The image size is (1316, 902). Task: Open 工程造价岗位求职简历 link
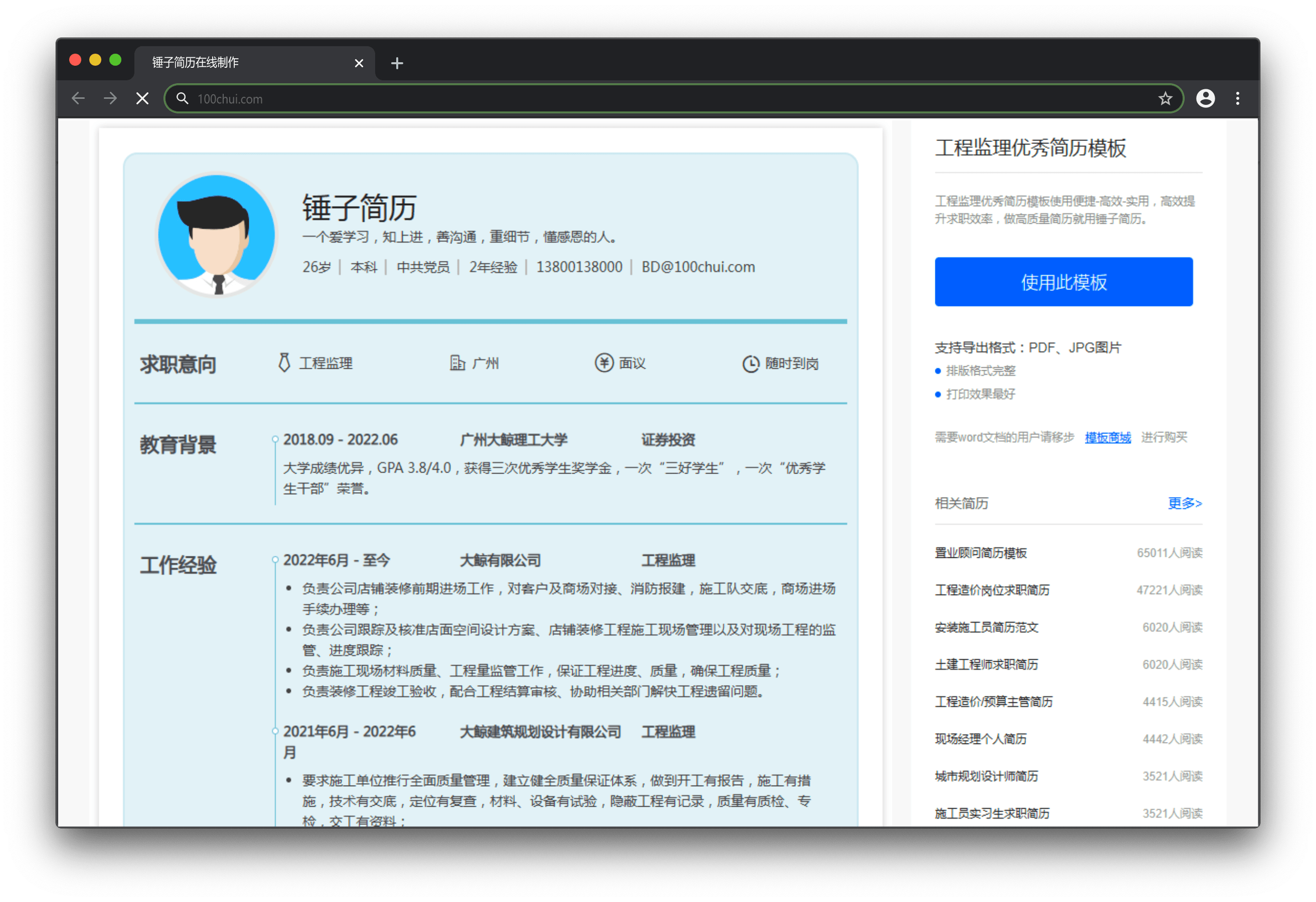coord(992,590)
